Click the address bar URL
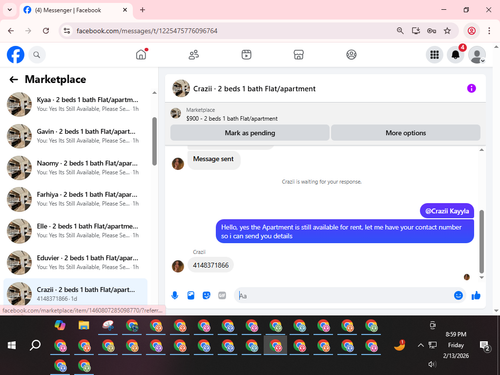This screenshot has width=500, height=375. [x=147, y=31]
